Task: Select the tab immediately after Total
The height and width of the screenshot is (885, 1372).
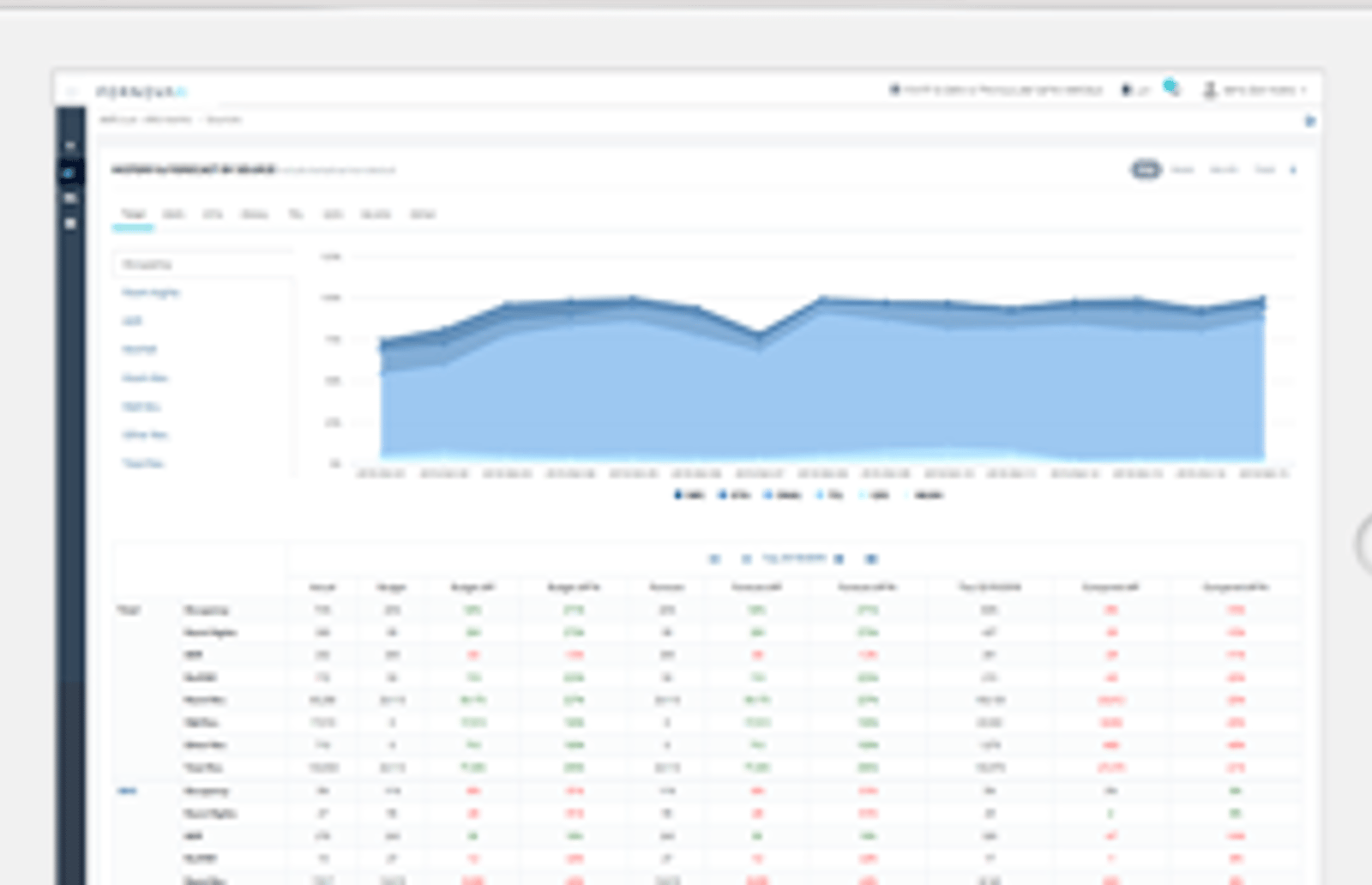Action: click(173, 214)
